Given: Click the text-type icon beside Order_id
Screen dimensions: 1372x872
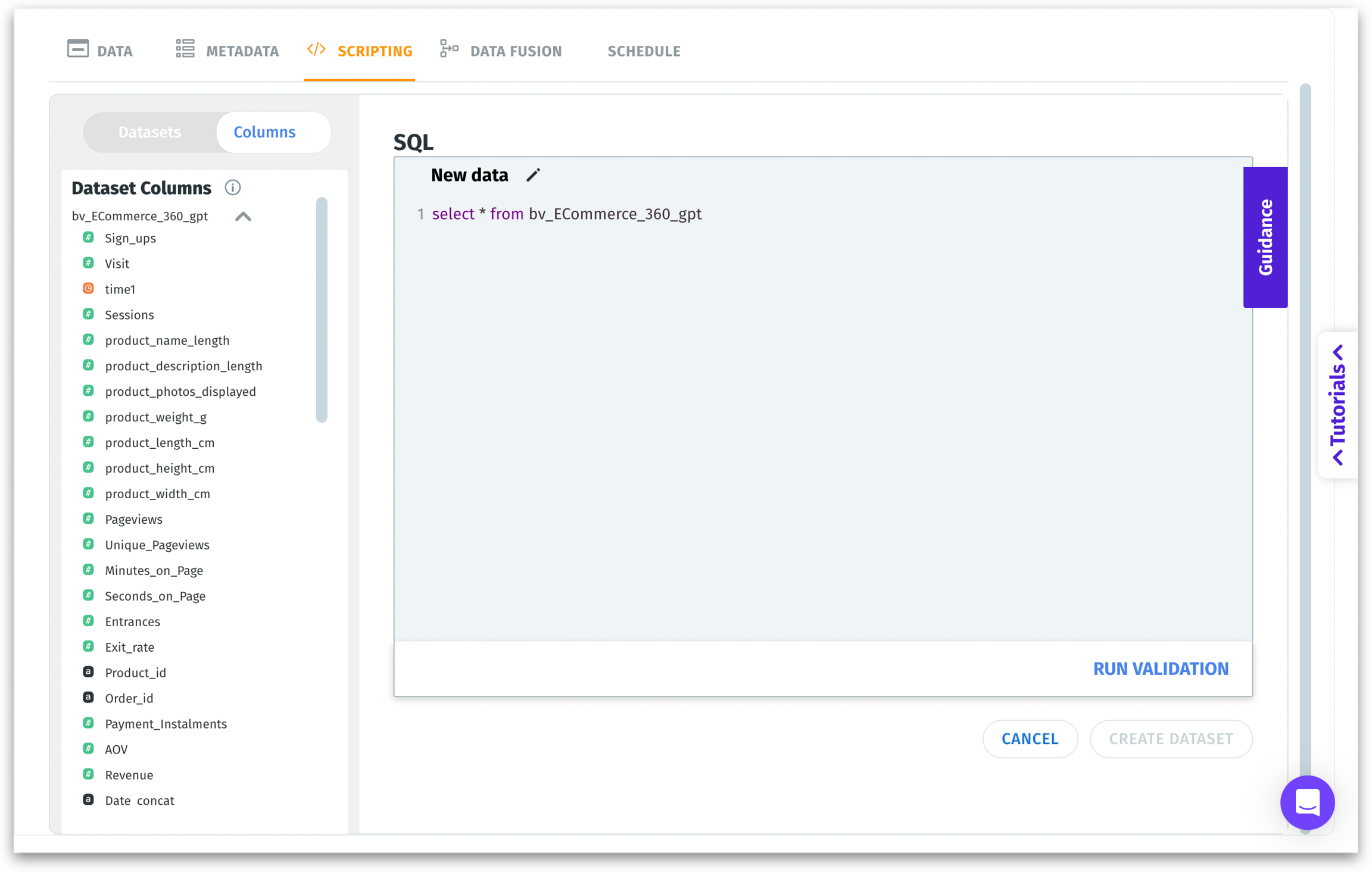Looking at the screenshot, I should click(x=88, y=698).
